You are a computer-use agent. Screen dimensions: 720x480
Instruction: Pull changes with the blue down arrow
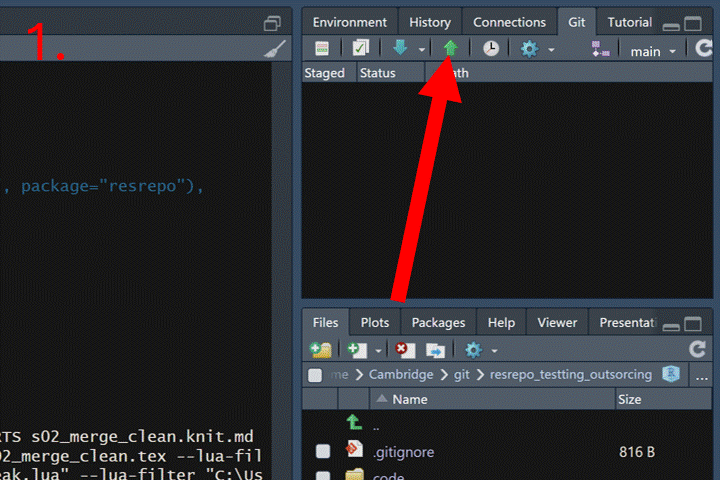400,48
